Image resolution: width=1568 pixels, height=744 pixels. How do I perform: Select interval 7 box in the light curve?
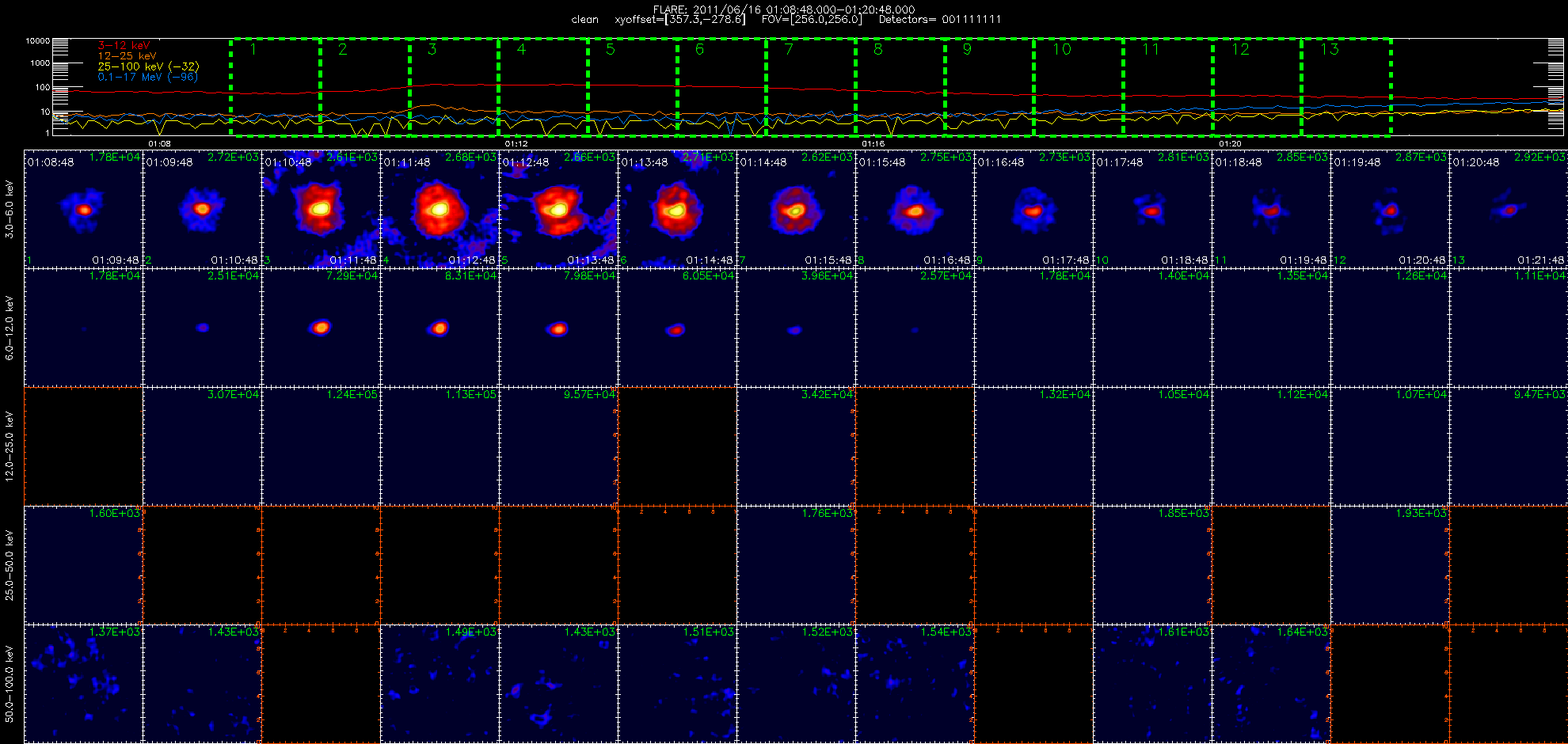pos(811,87)
